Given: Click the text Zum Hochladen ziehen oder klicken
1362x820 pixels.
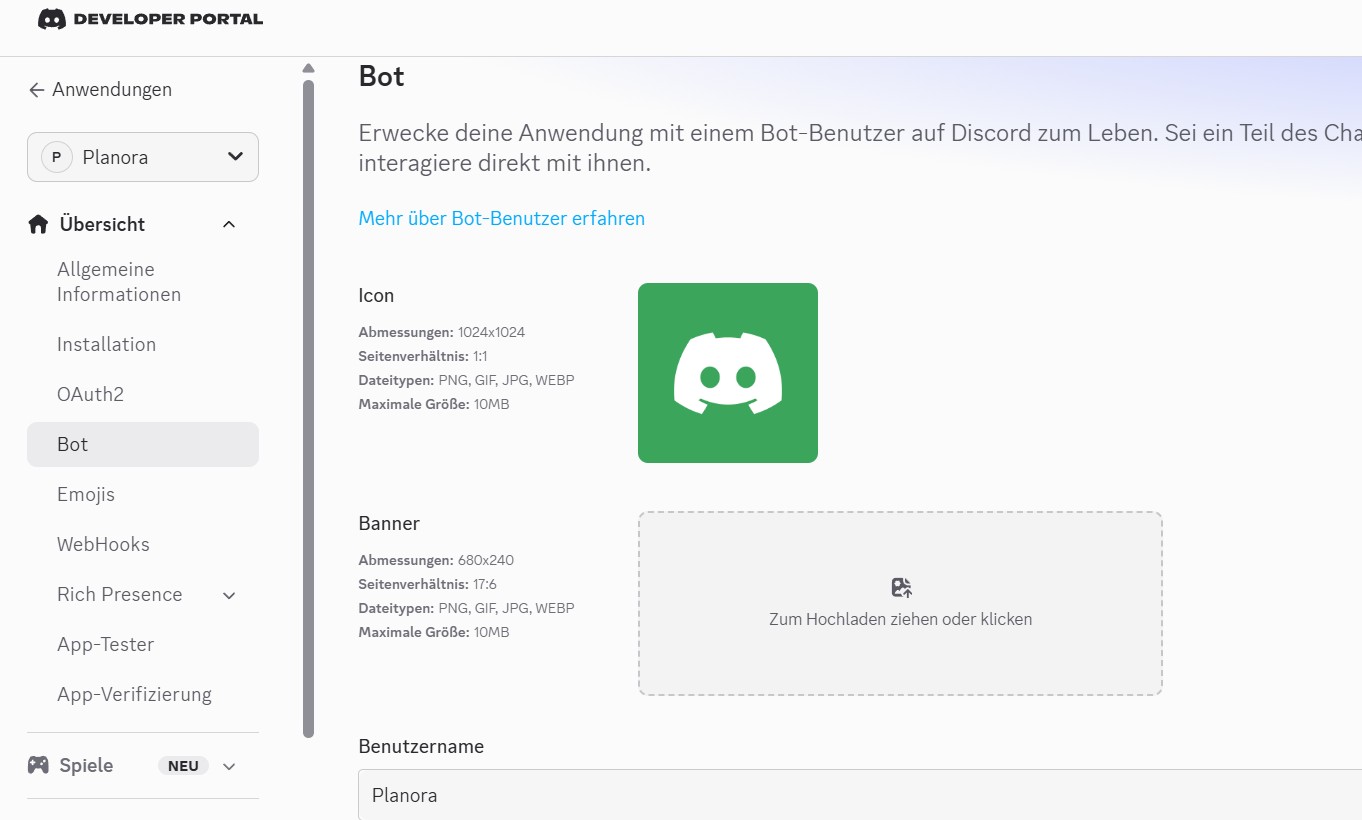Looking at the screenshot, I should point(900,619).
